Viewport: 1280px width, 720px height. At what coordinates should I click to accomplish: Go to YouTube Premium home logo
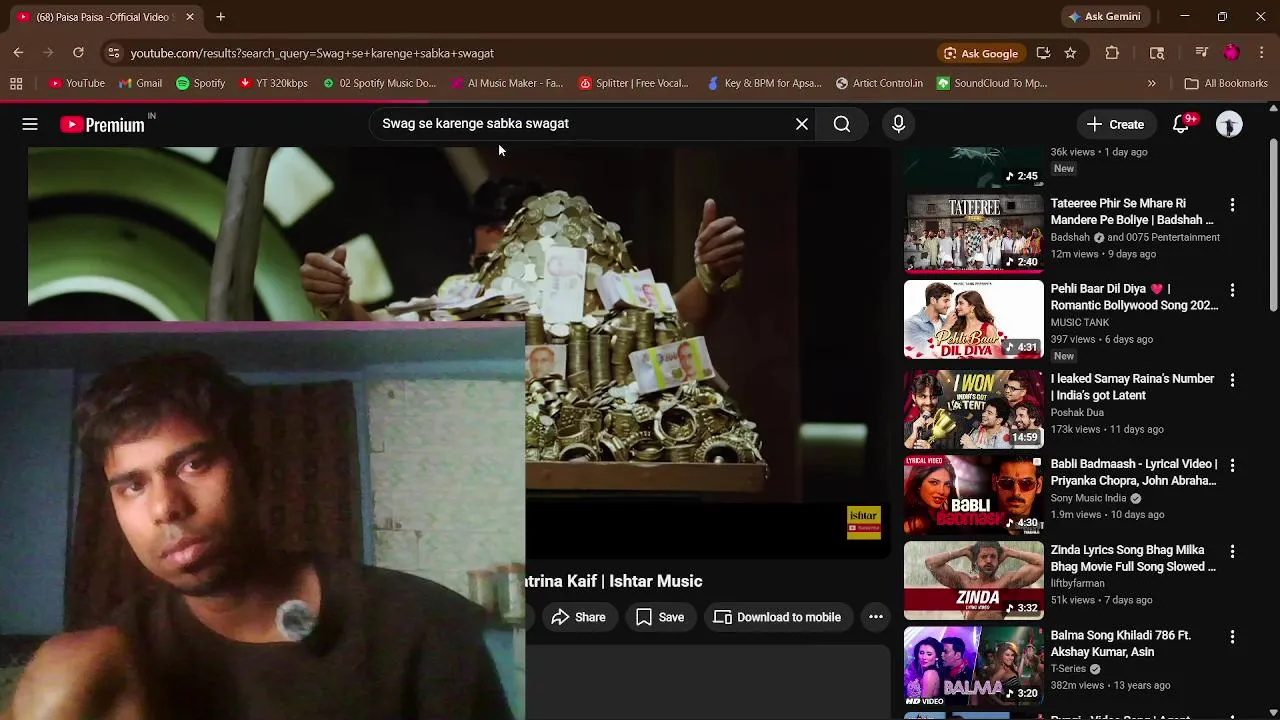coord(103,124)
